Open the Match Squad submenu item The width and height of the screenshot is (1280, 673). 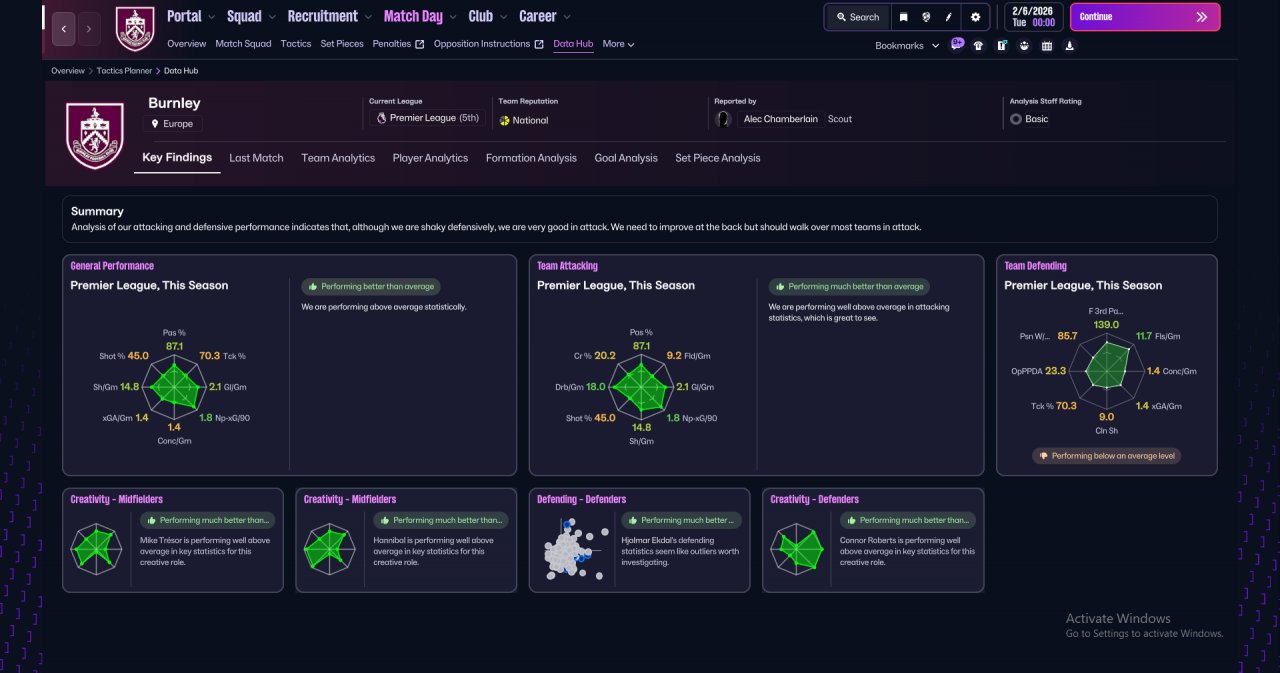243,44
